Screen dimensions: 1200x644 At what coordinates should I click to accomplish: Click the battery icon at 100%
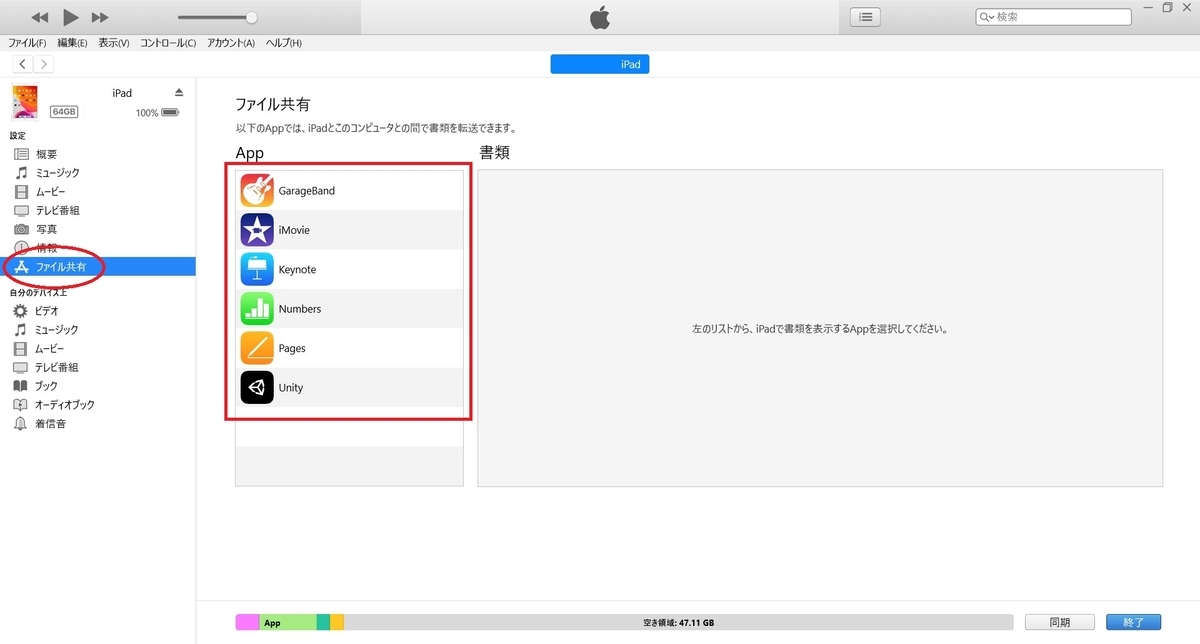170,113
